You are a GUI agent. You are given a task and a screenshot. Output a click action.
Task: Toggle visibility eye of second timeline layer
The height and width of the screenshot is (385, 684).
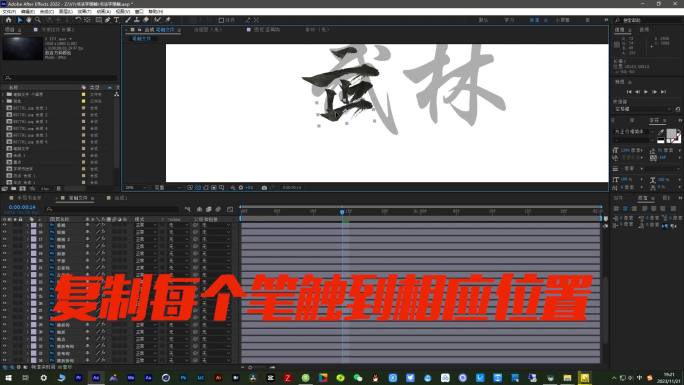point(4,232)
